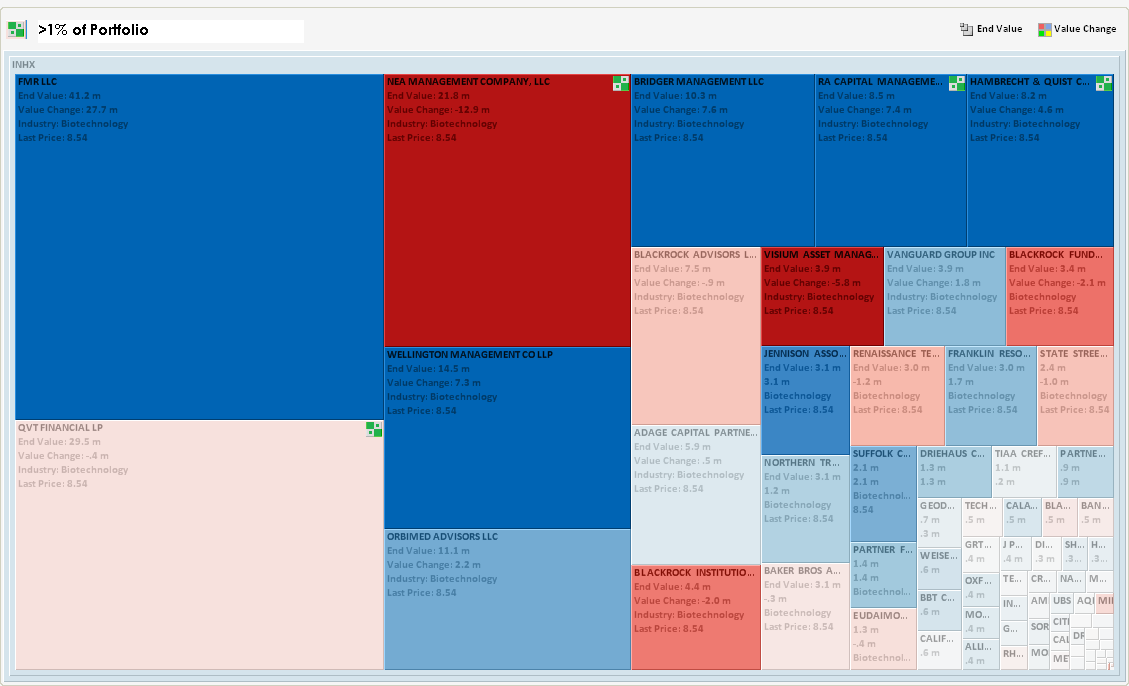Select the CALIF... tile
Screen dimensions: 1129x686
click(x=940, y=651)
